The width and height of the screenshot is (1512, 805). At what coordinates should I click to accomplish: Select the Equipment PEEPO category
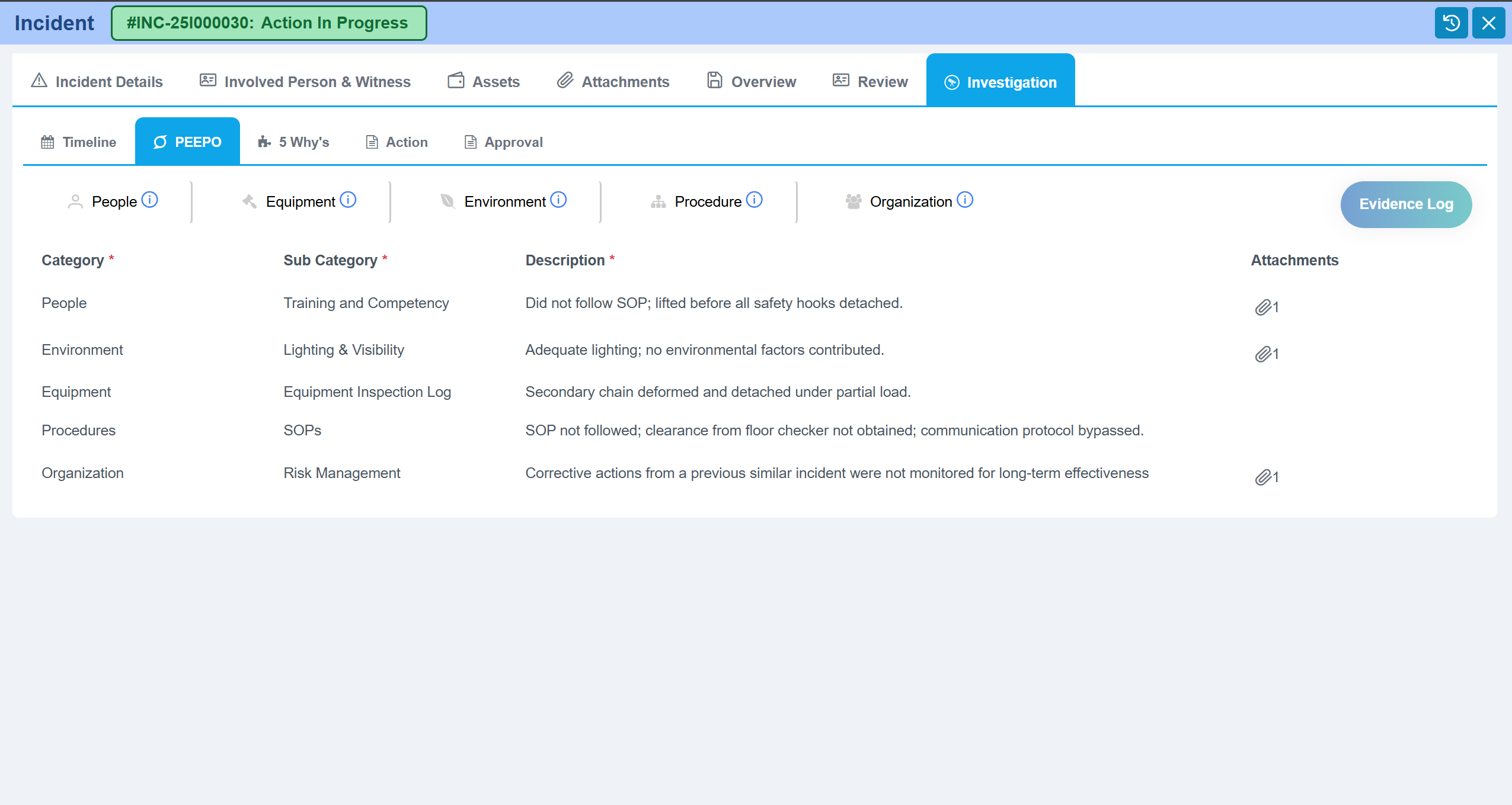pos(300,202)
